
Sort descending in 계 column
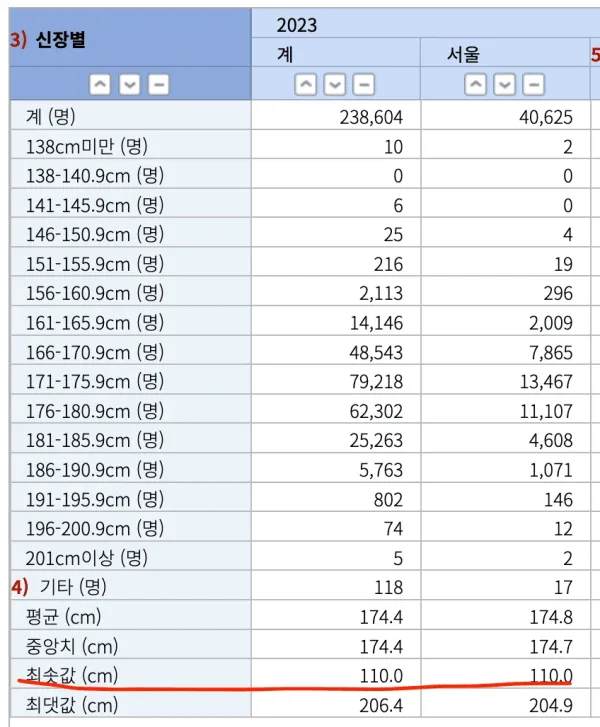click(x=335, y=85)
